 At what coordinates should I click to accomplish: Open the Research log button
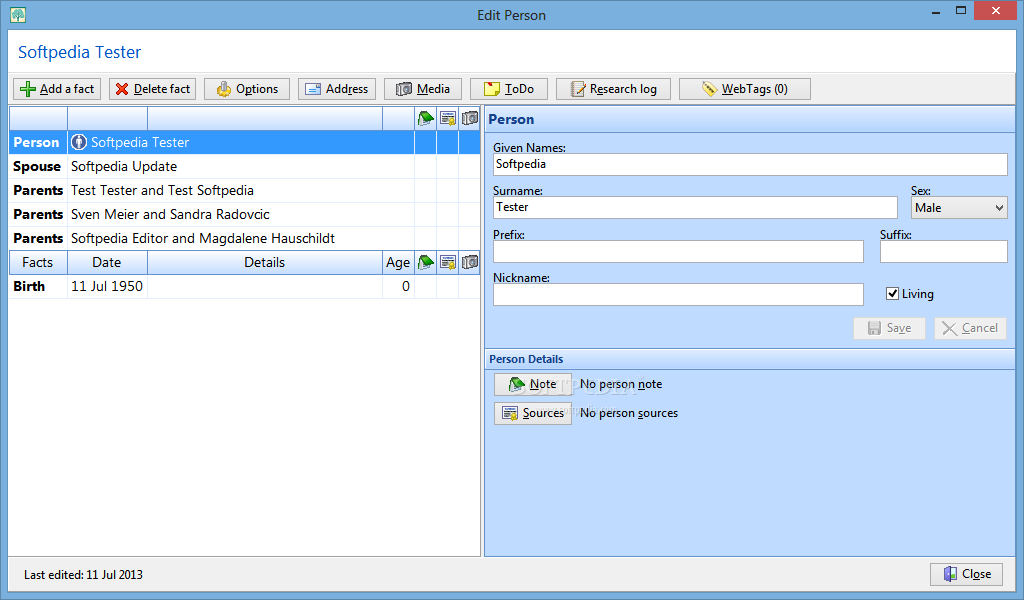coord(613,89)
